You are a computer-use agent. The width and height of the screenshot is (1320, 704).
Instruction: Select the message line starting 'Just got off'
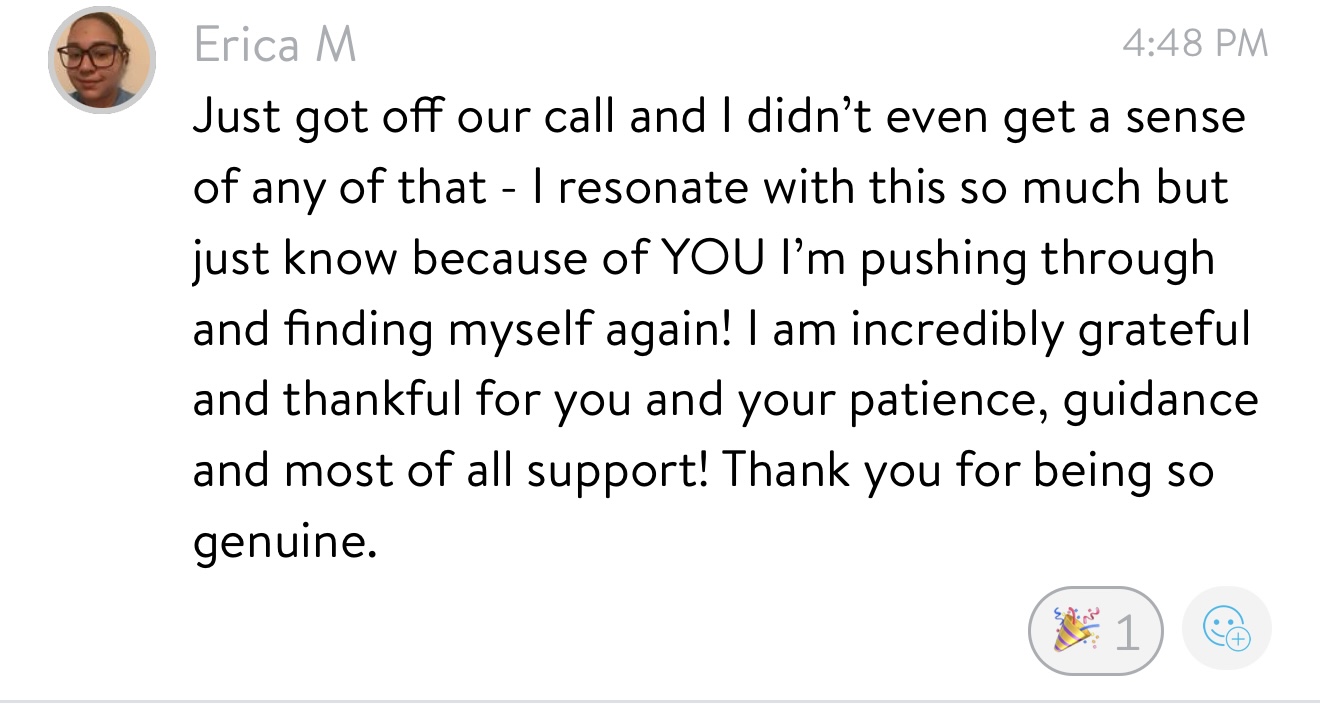tap(718, 118)
